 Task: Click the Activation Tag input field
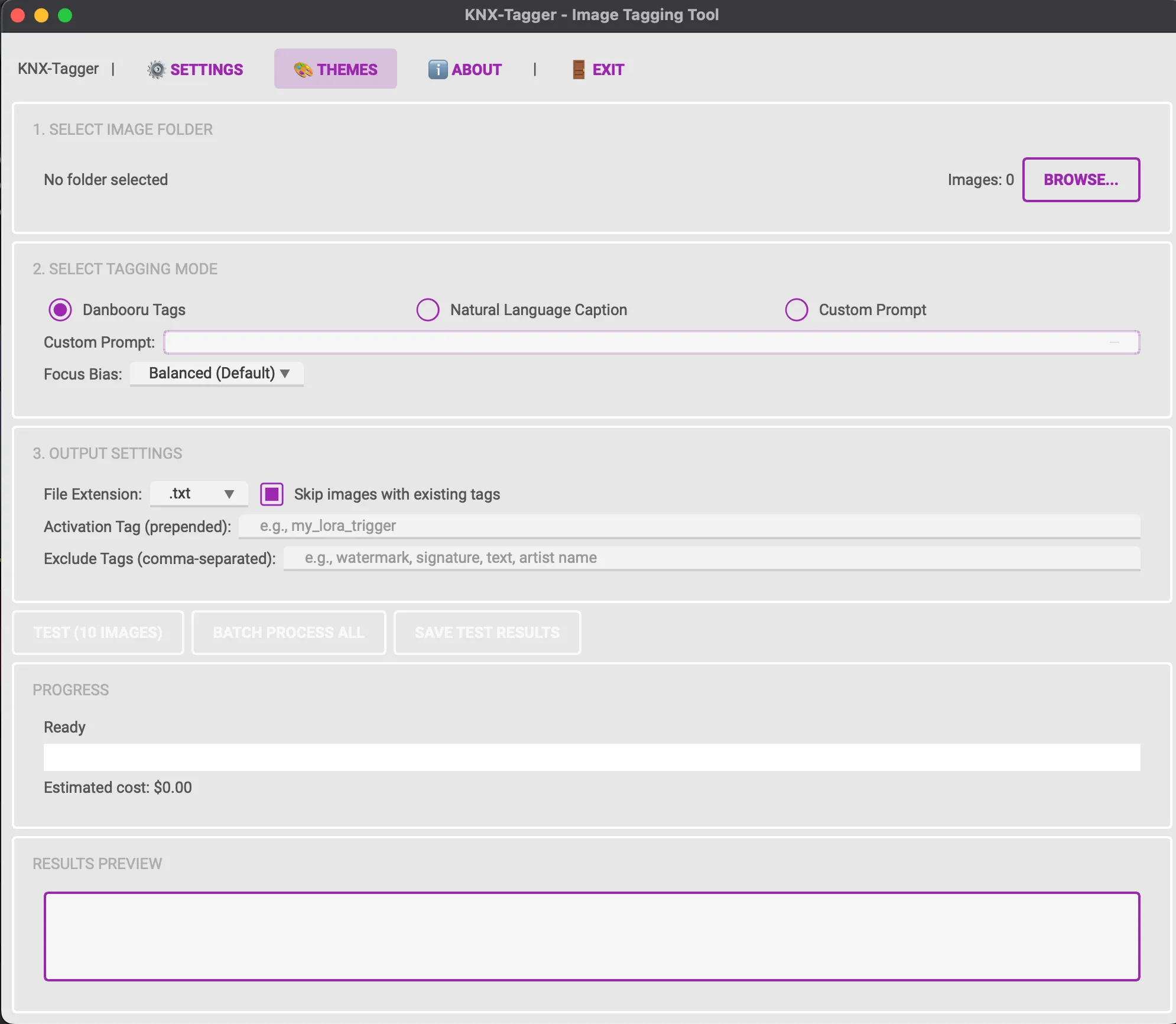tap(689, 526)
